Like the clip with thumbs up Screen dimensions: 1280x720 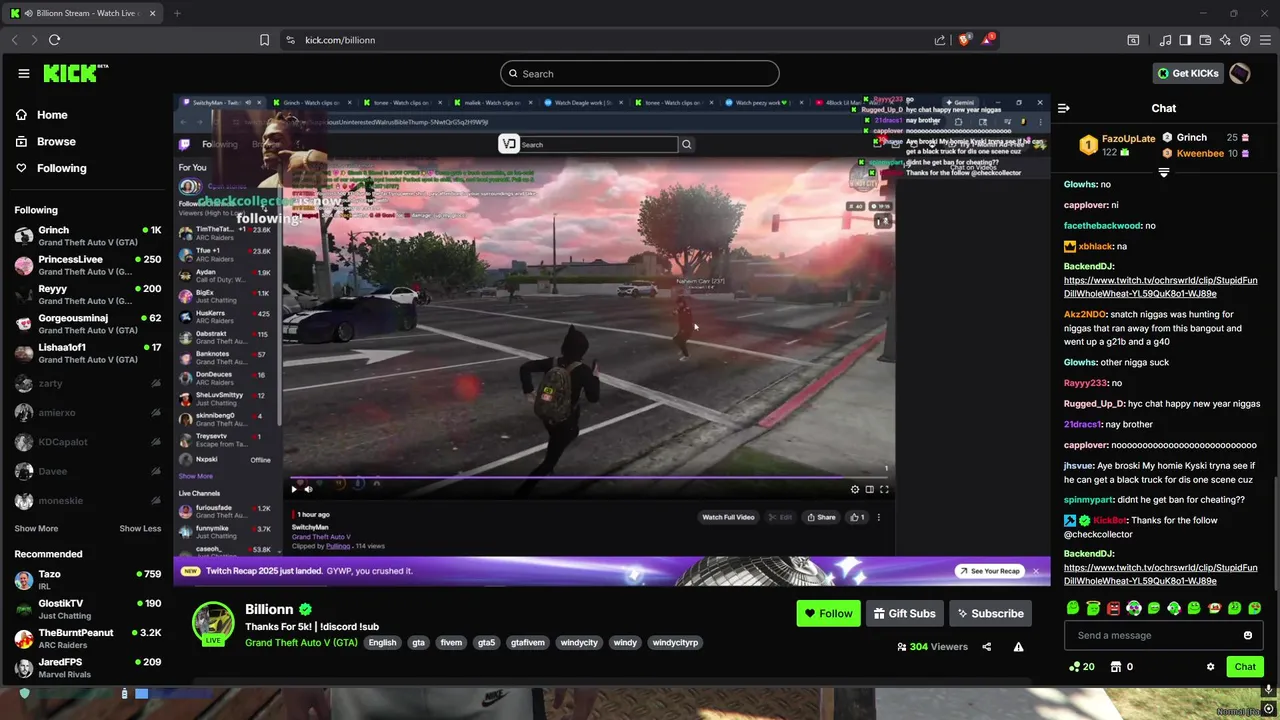pyautogui.click(x=857, y=517)
